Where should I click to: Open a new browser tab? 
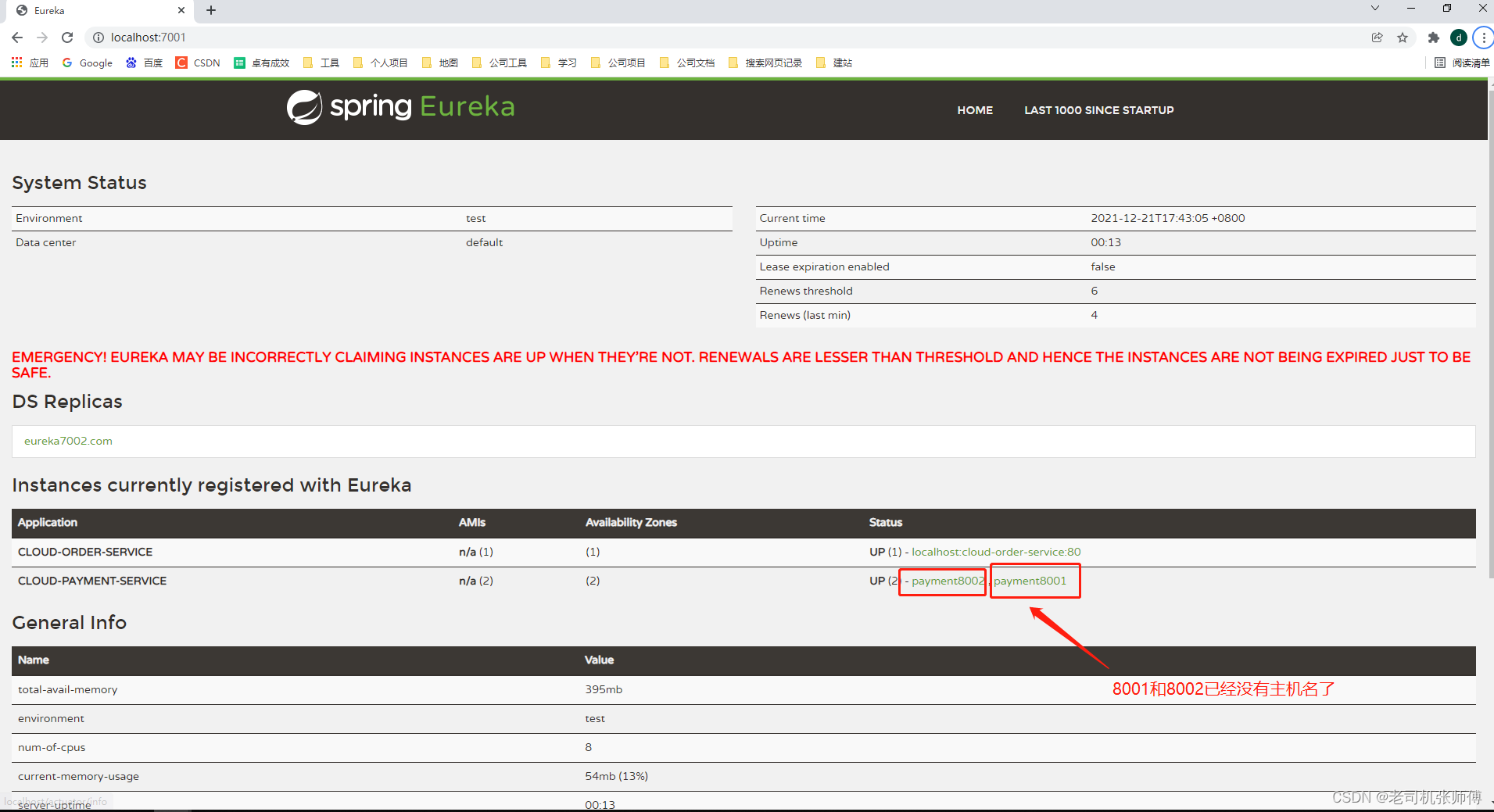[x=211, y=10]
